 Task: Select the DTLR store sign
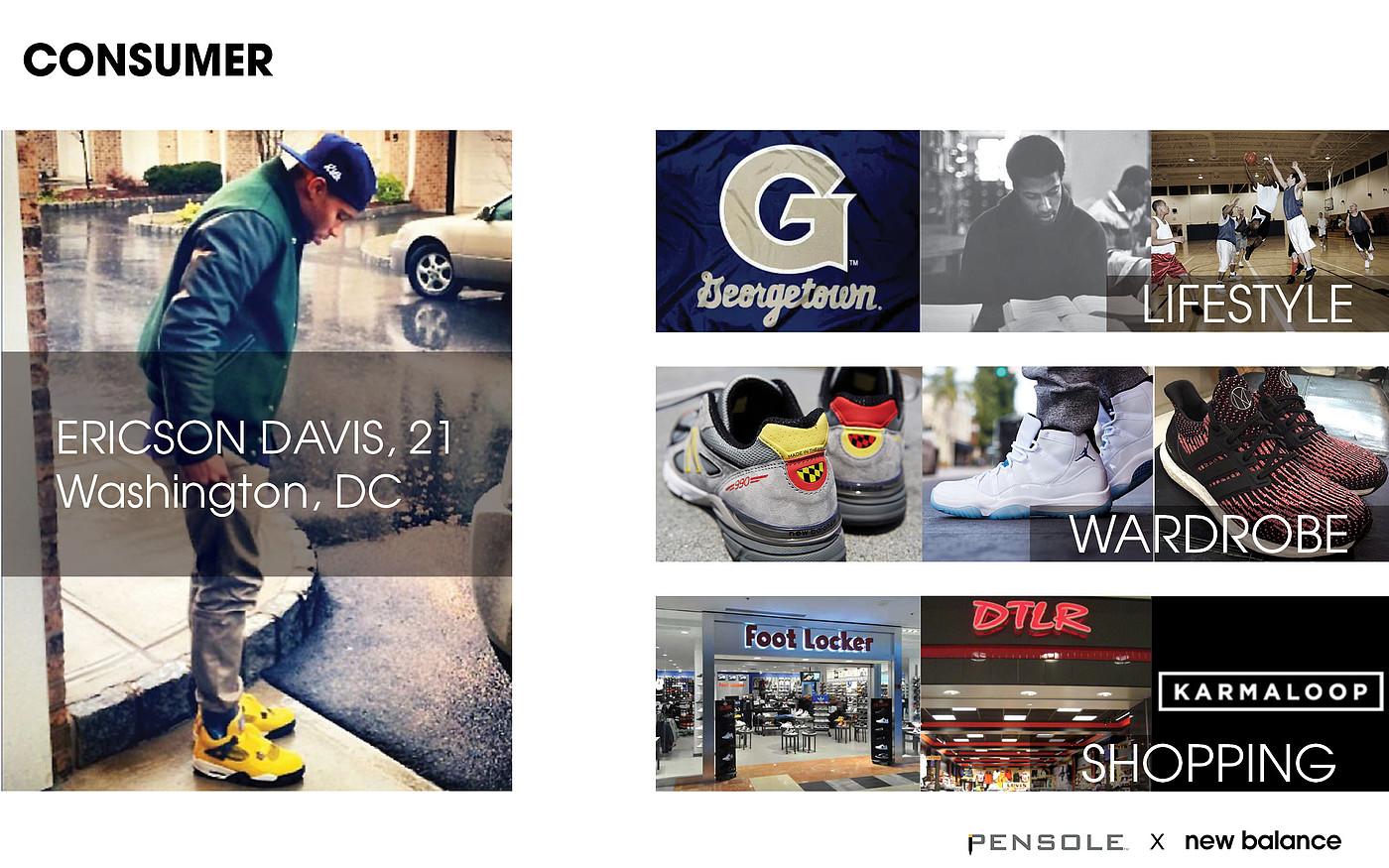1031,618
